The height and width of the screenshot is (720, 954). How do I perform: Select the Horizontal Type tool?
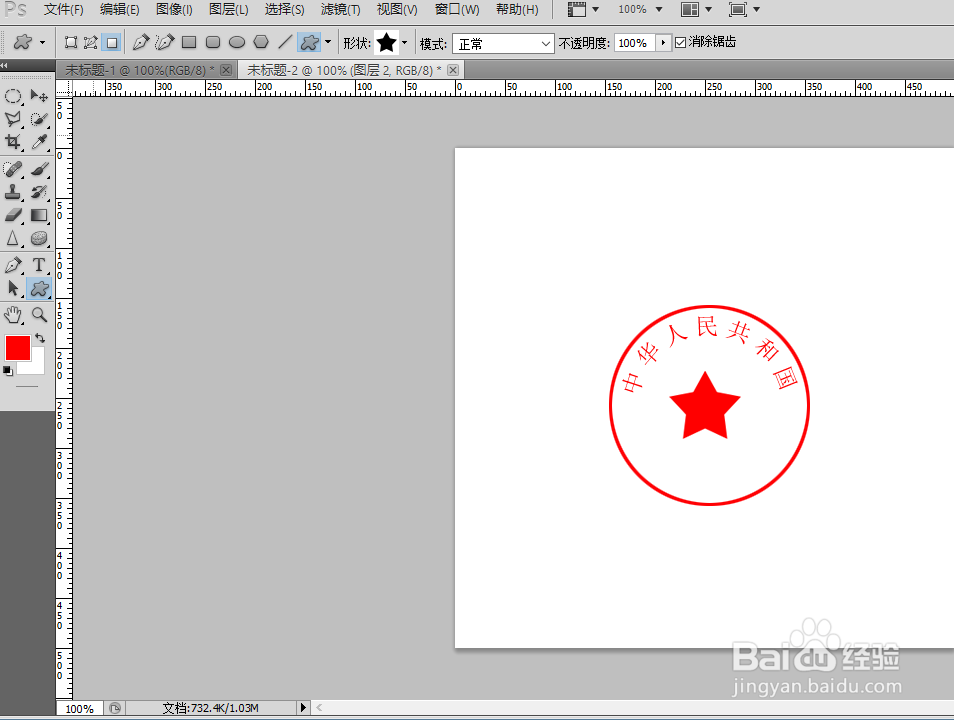39,265
